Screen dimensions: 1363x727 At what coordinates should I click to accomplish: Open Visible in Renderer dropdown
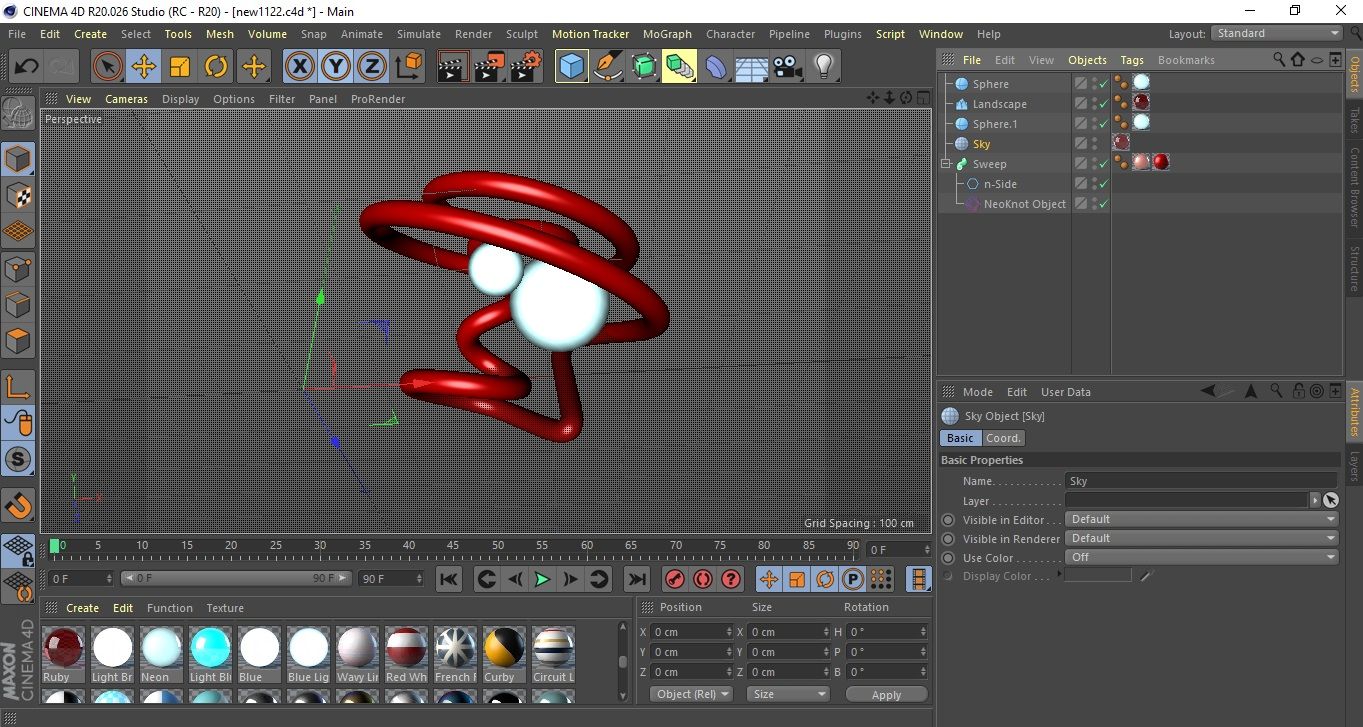point(1202,538)
